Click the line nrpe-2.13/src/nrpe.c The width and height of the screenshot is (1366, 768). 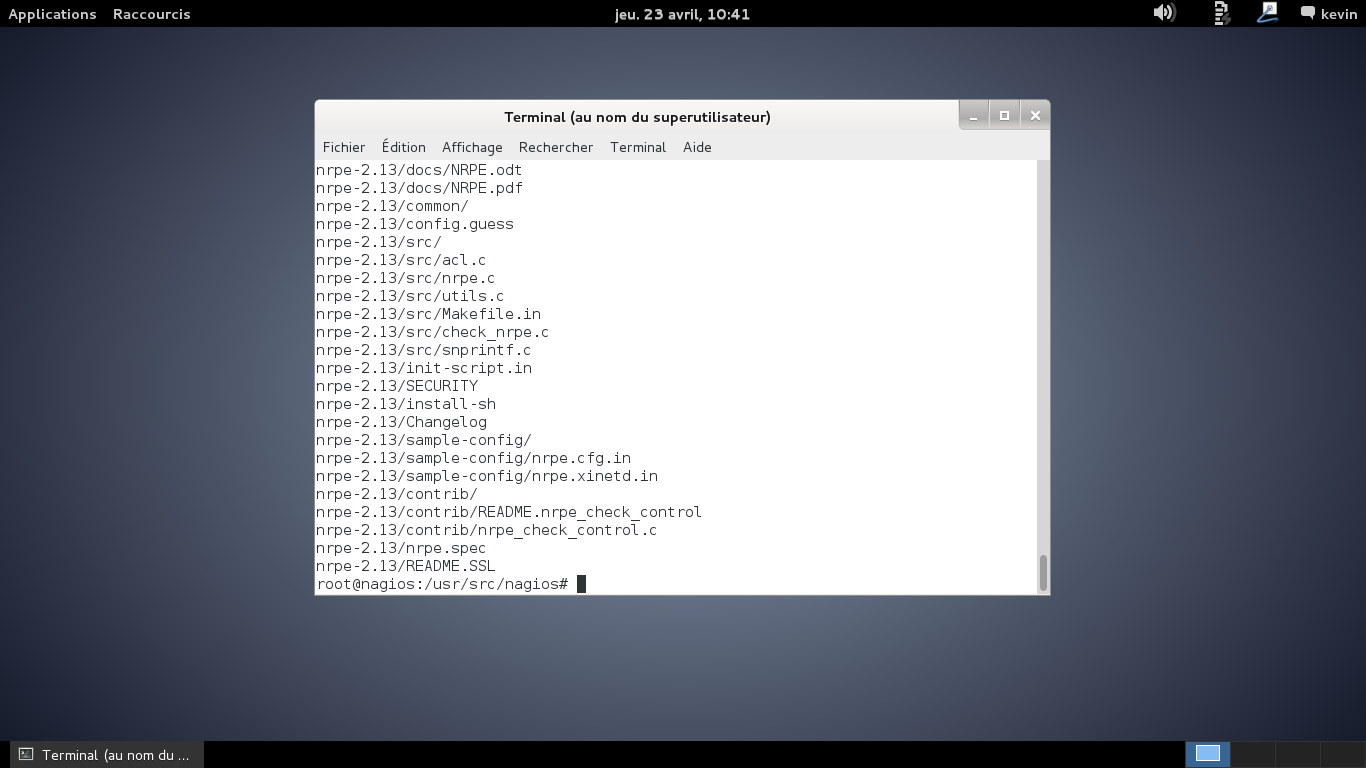[405, 278]
